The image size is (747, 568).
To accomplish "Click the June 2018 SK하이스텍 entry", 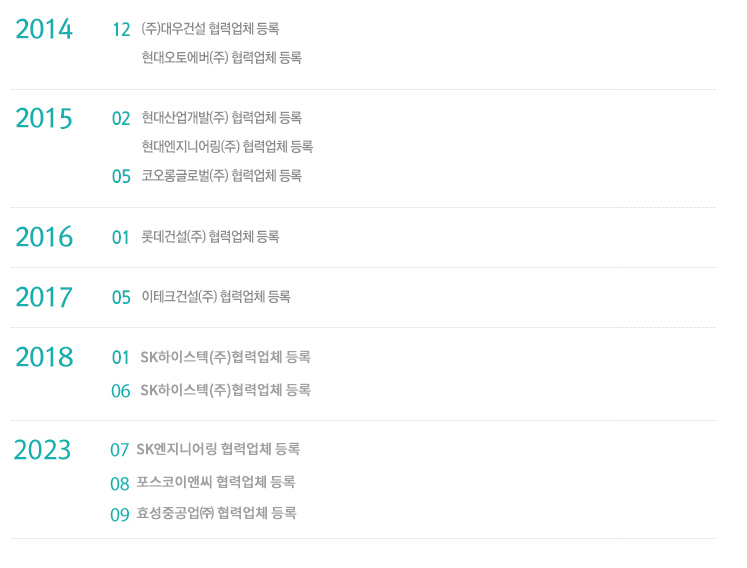I will 225,390.
